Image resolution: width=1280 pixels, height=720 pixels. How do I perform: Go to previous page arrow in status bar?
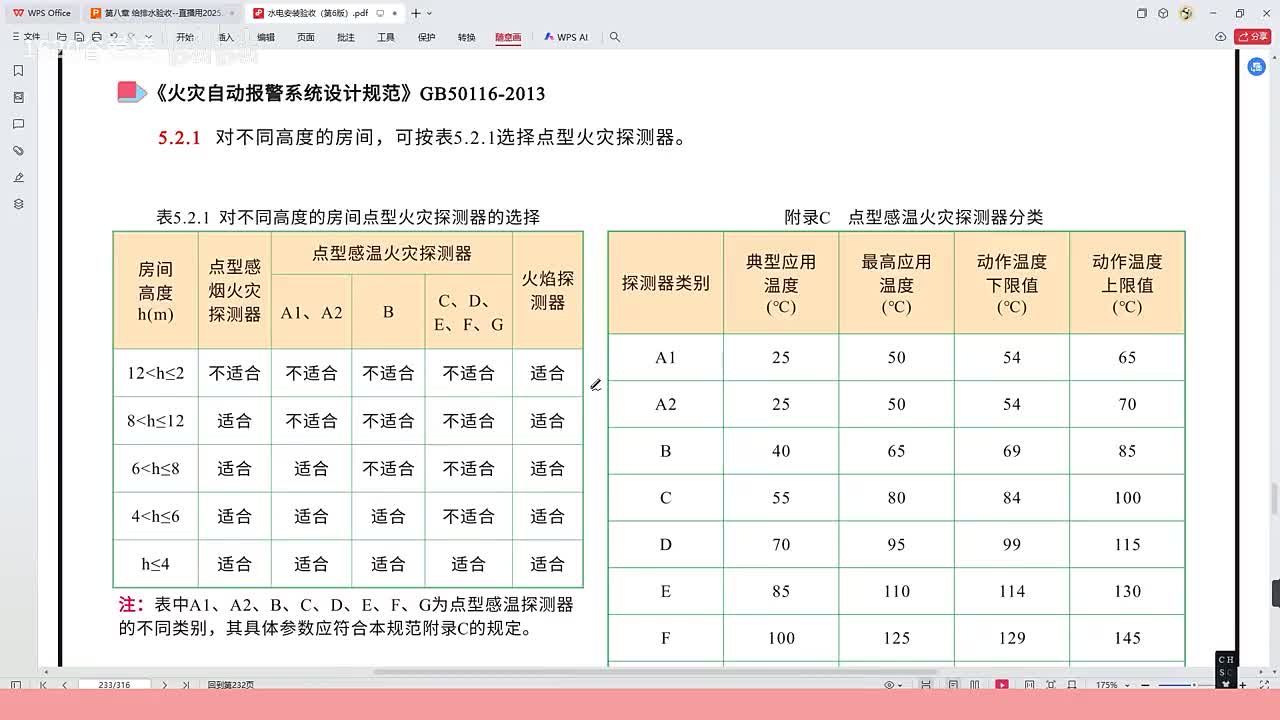(x=64, y=685)
